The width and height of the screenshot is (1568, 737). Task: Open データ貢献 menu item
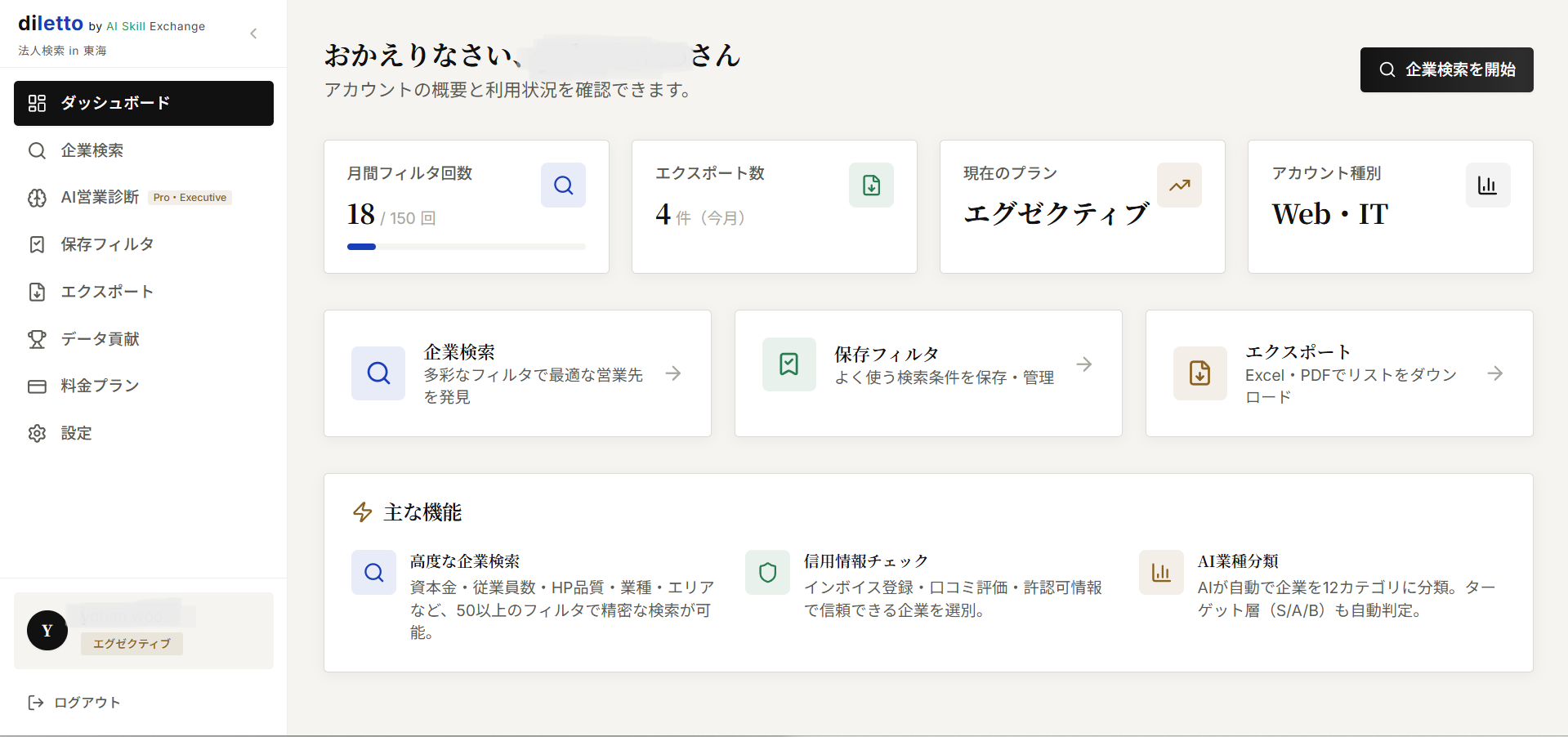pyautogui.click(x=144, y=339)
